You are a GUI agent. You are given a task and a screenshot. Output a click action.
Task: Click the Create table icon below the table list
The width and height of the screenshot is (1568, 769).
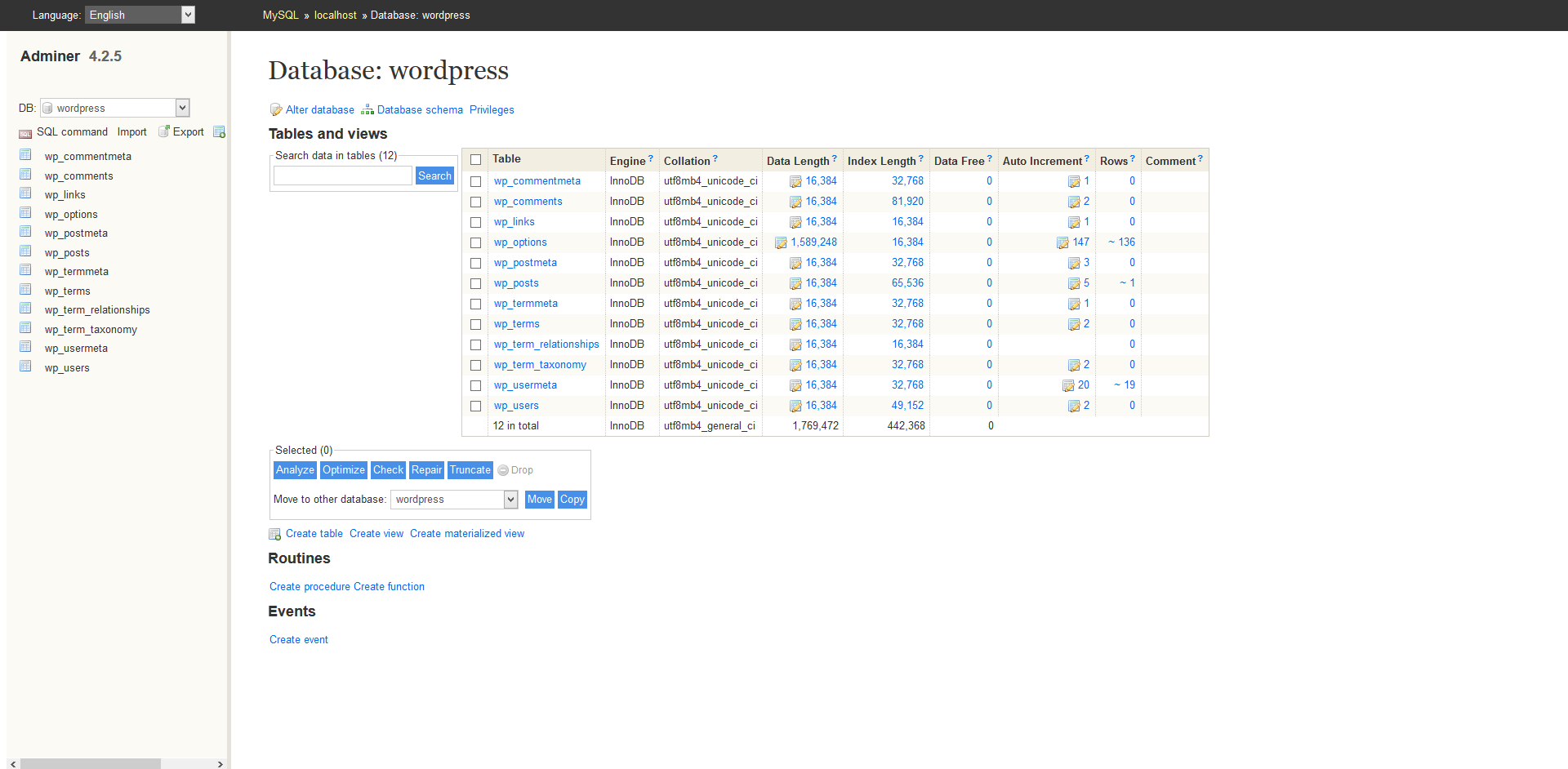(274, 534)
